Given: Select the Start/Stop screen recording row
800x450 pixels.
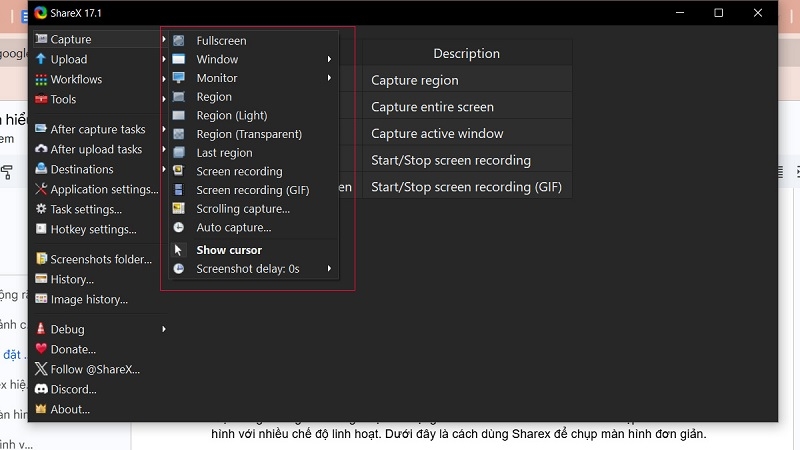Looking at the screenshot, I should pyautogui.click(x=467, y=160).
